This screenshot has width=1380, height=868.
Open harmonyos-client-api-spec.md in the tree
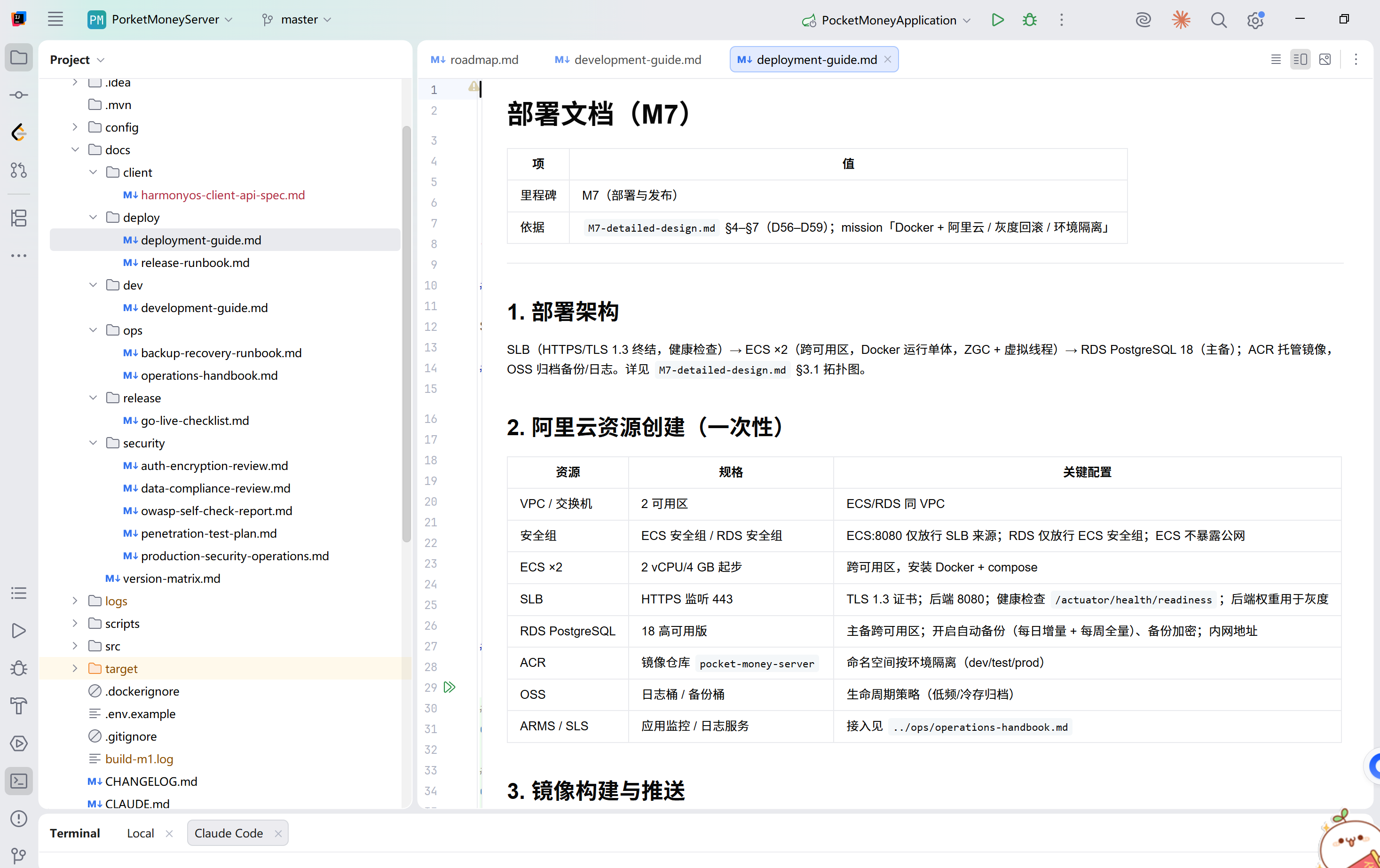(x=223, y=195)
